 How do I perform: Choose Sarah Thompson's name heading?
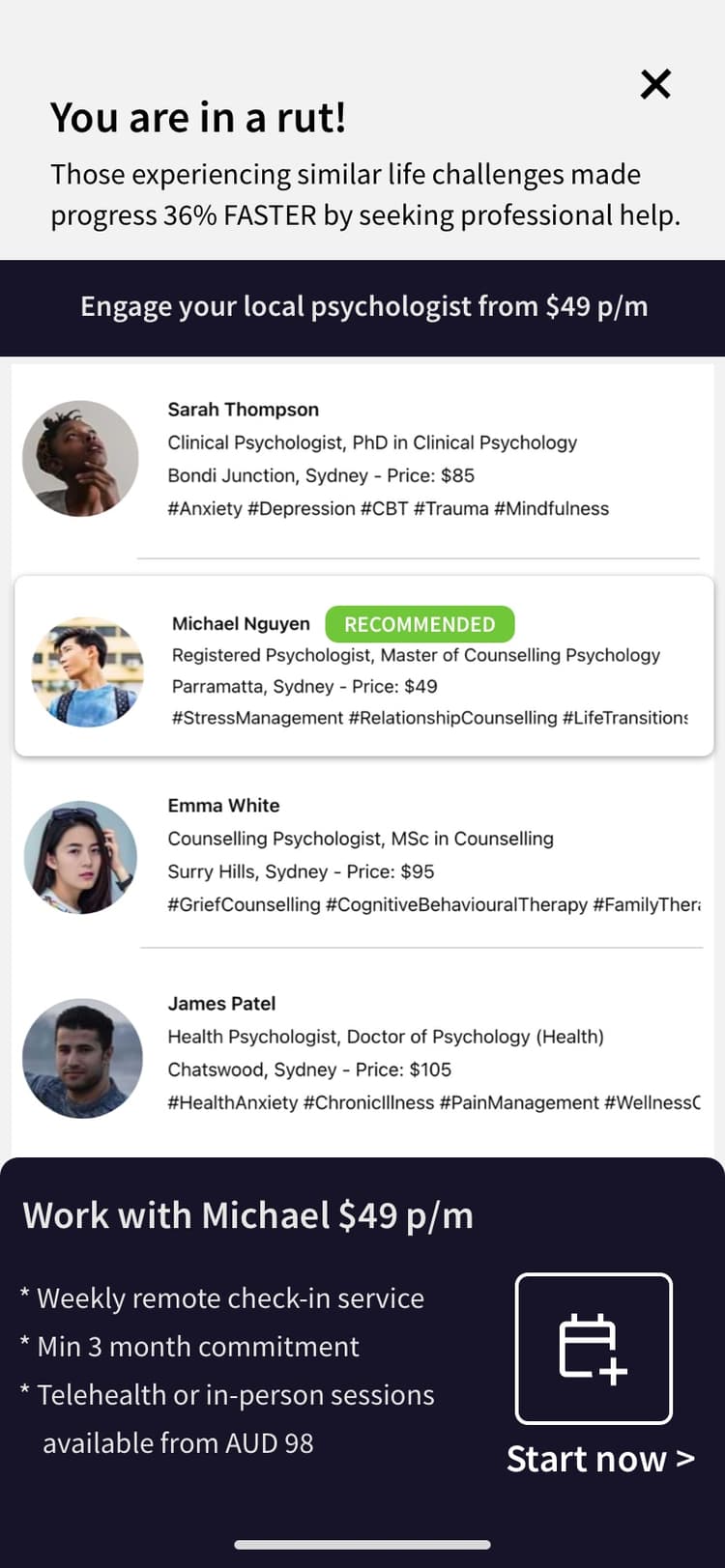(x=243, y=410)
